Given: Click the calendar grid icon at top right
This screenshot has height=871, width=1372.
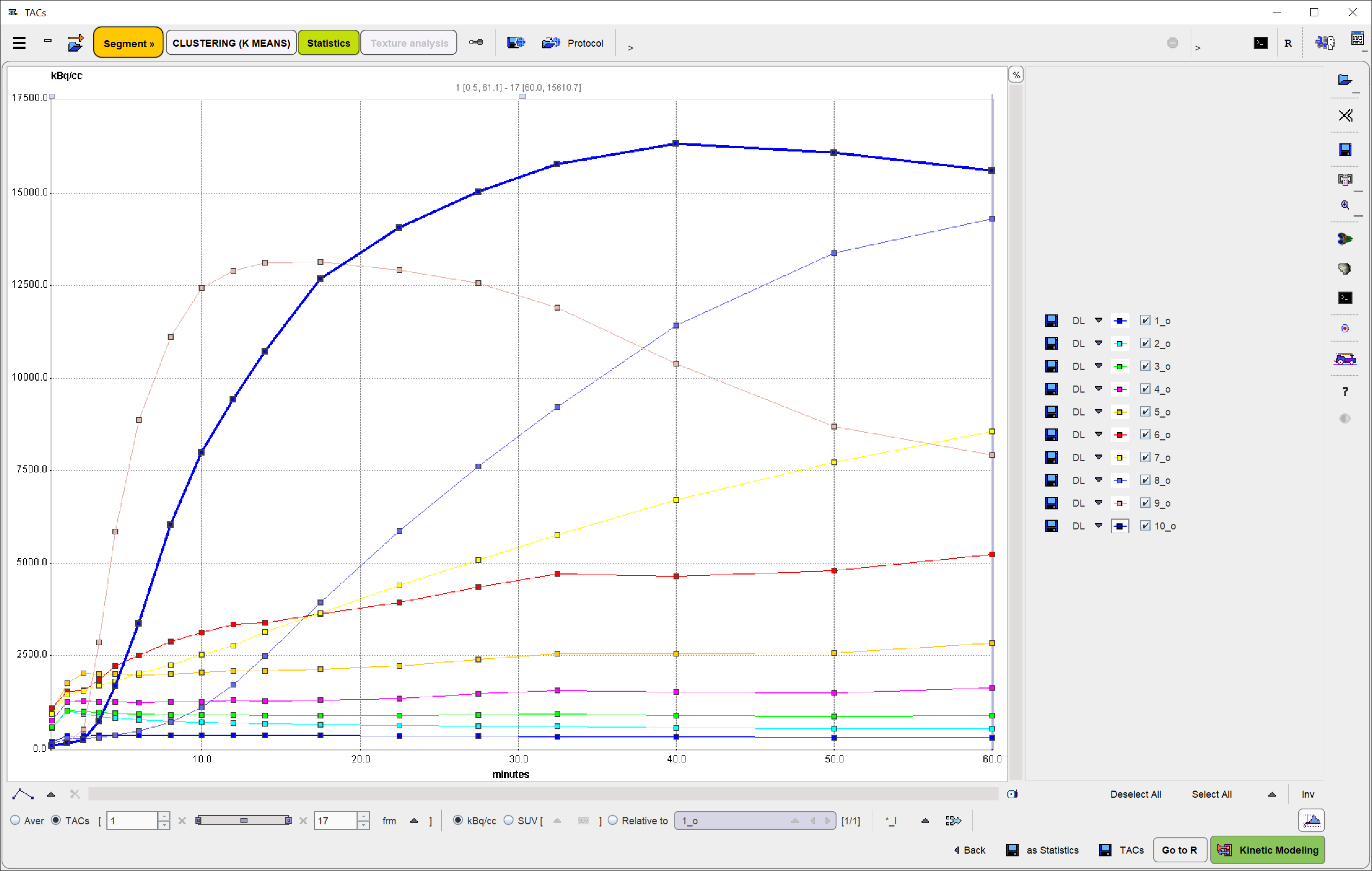Looking at the screenshot, I should tap(1358, 39).
